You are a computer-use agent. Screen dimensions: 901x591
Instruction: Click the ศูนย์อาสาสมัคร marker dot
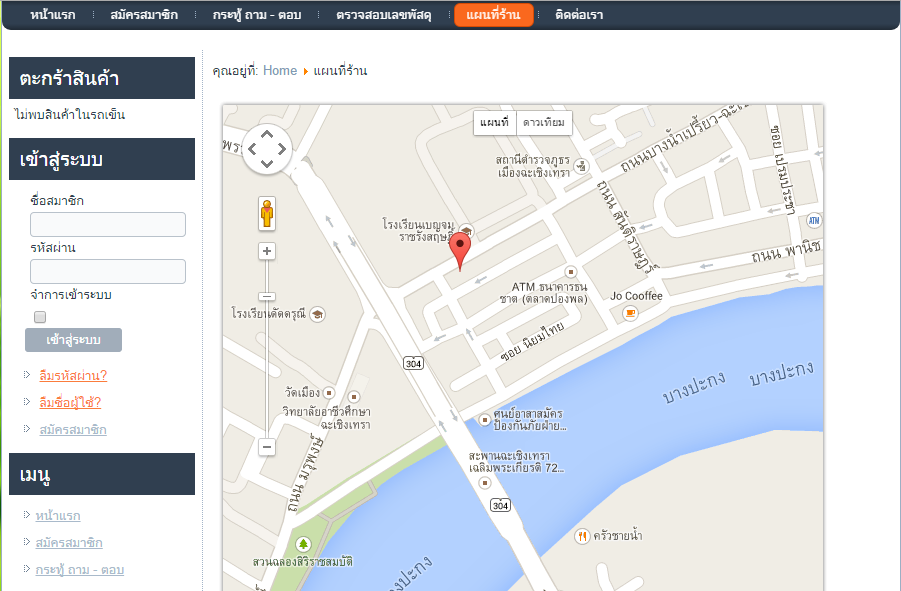coord(485,420)
